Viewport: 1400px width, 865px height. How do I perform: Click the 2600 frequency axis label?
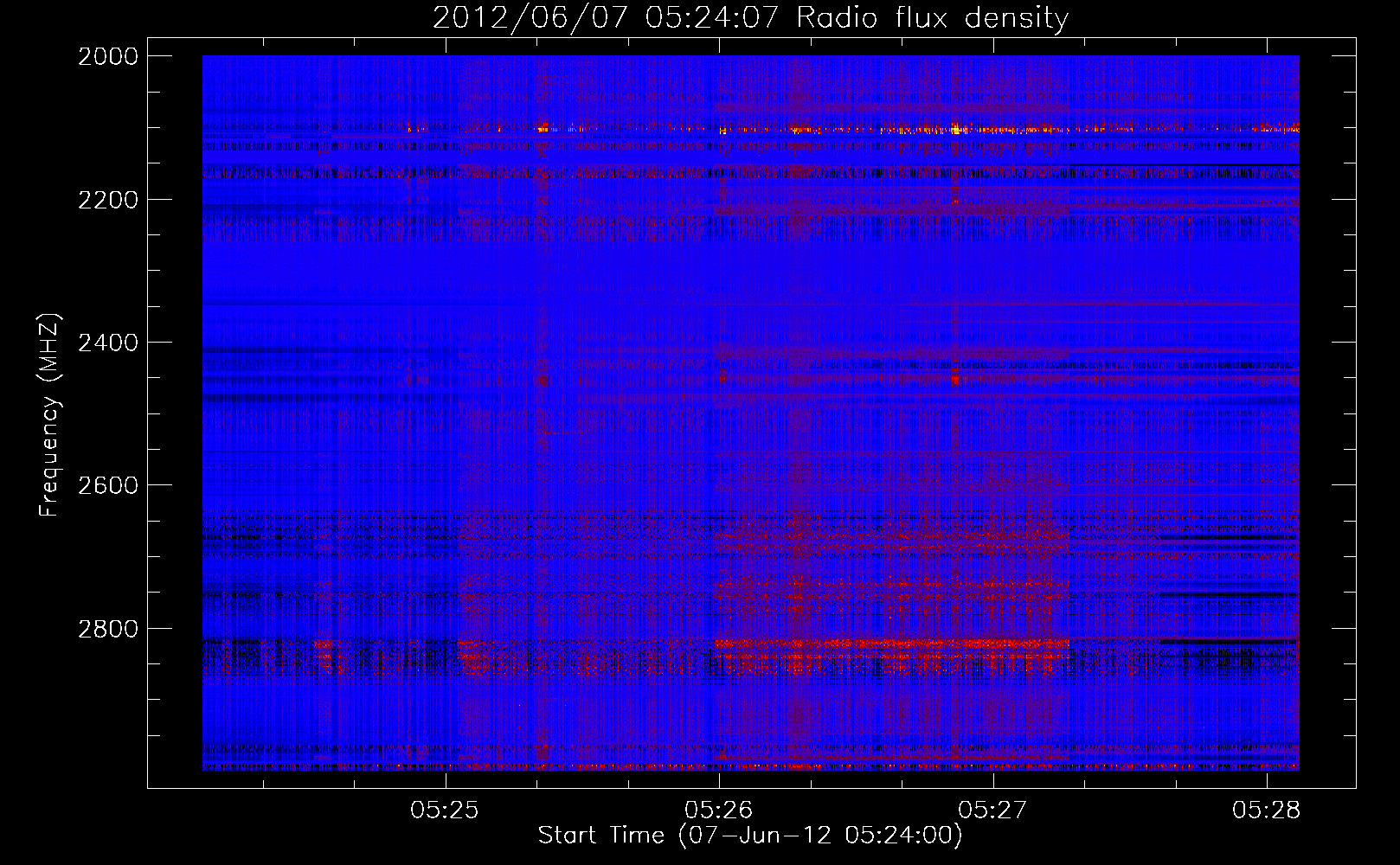(108, 485)
